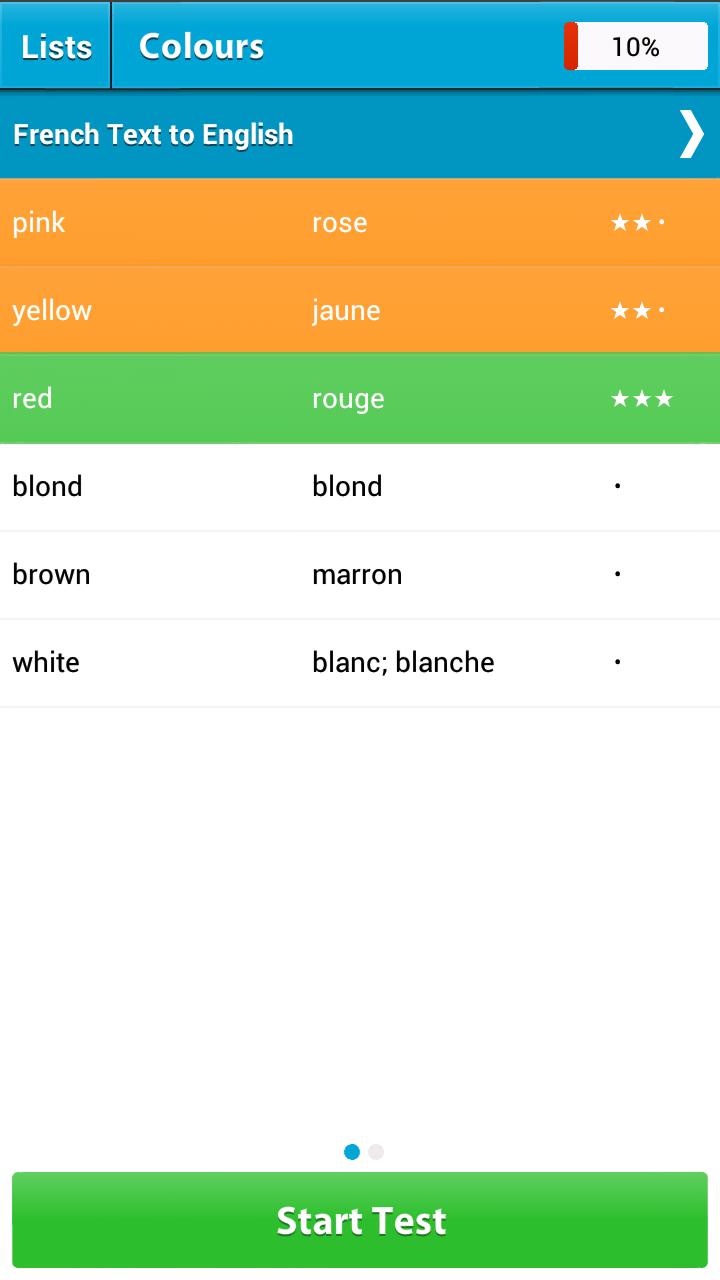Select the Colours title tab
The height and width of the screenshot is (1280, 720).
tap(201, 47)
